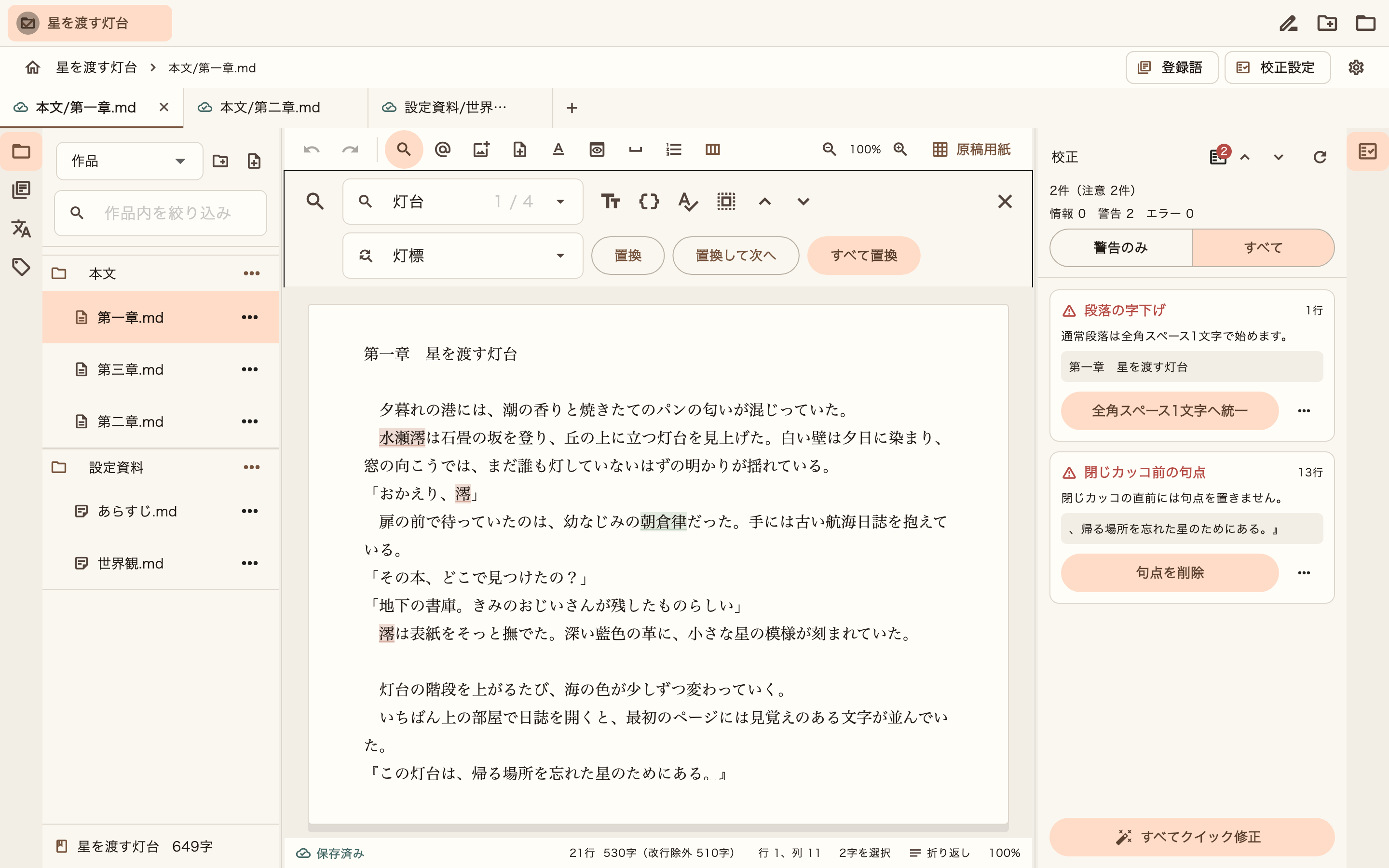
Task: Toggle whole word search option
Action: pyautogui.click(x=688, y=202)
